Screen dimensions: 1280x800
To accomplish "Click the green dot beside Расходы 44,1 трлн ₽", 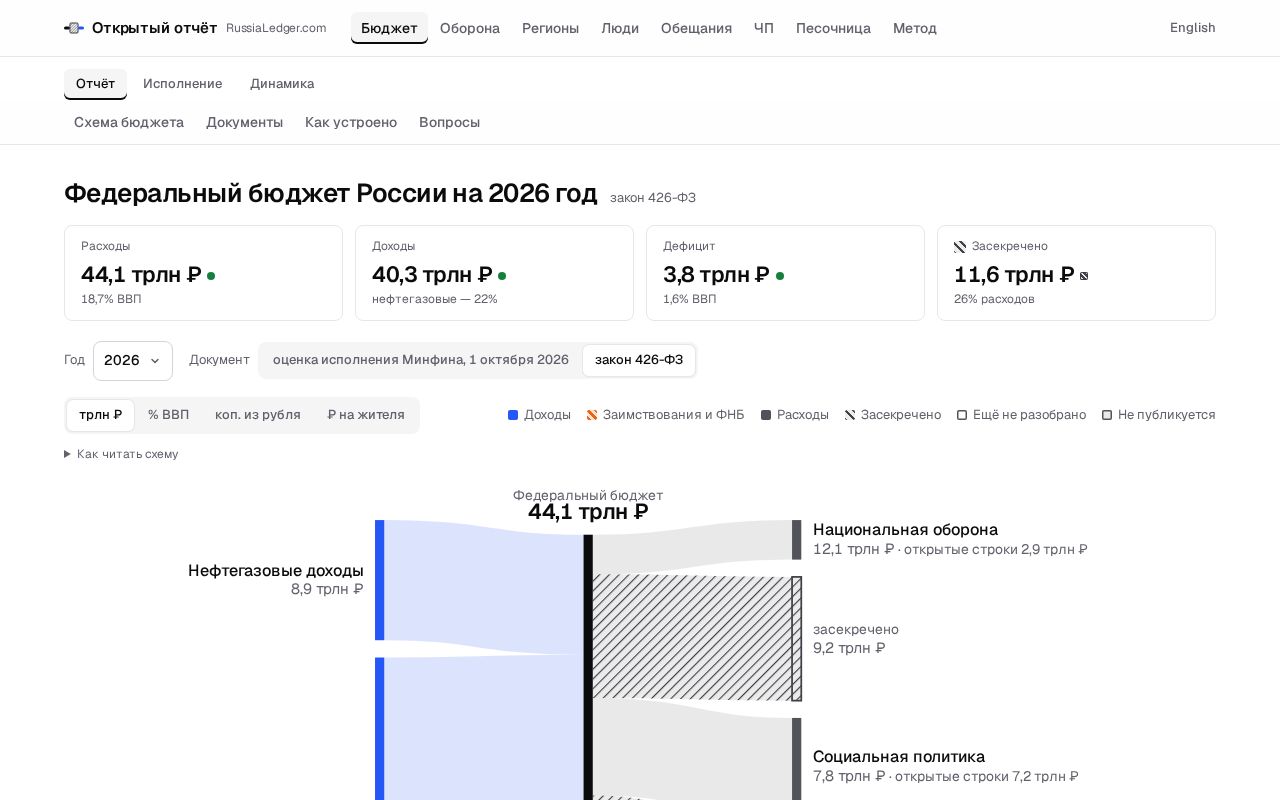I will point(211,276).
